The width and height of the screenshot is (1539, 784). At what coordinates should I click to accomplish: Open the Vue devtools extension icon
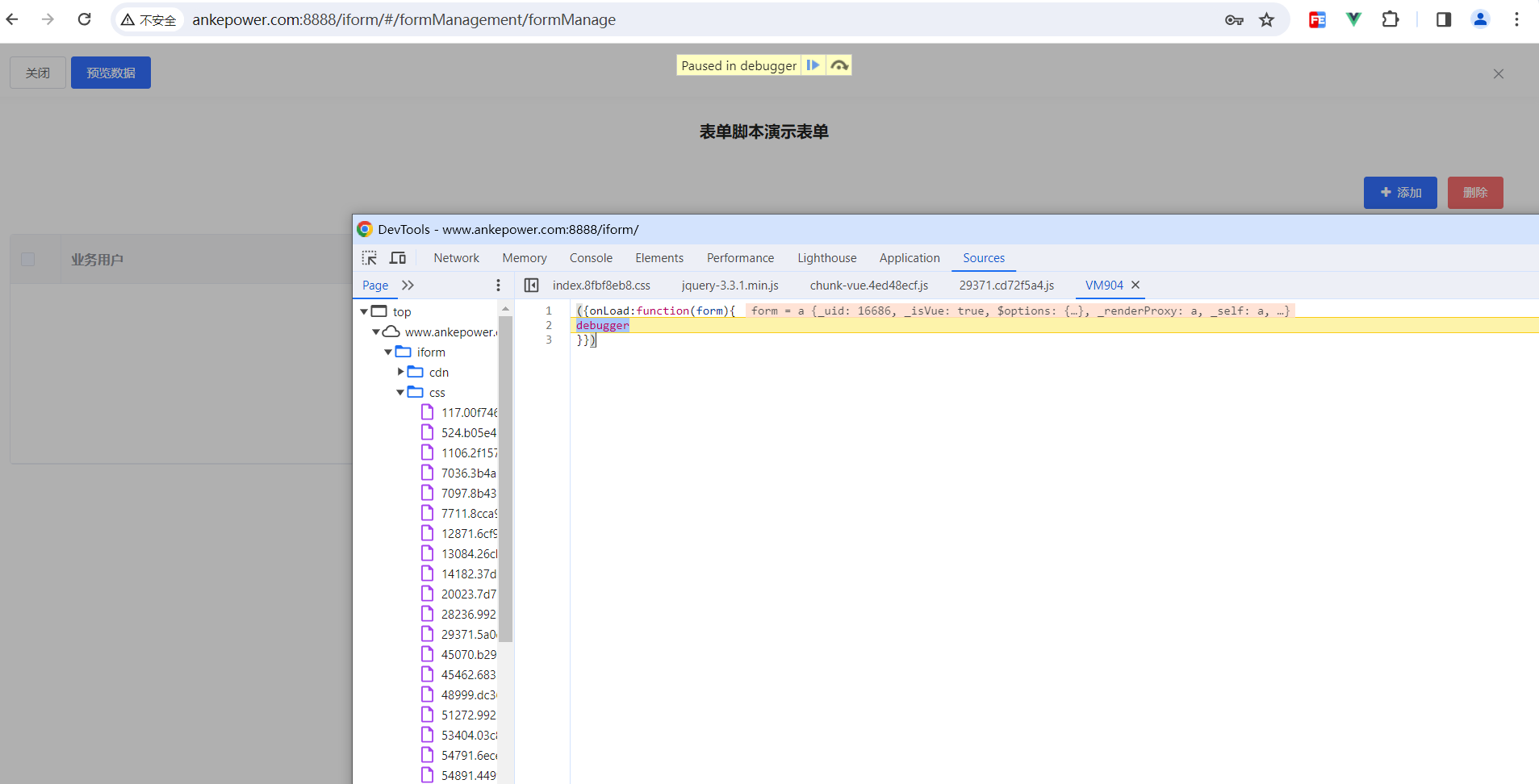(x=1353, y=20)
